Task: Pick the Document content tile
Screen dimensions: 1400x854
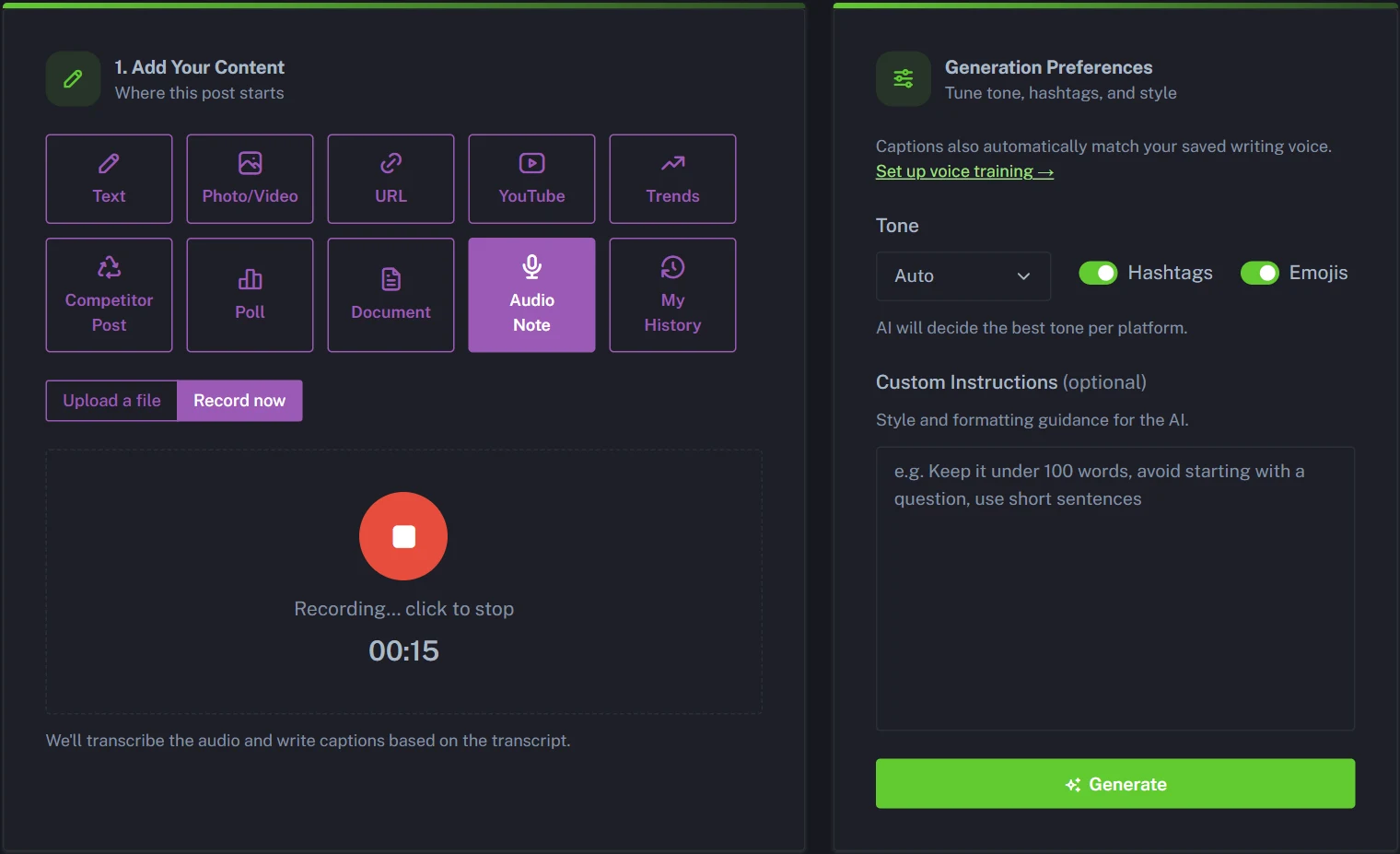Action: click(391, 295)
